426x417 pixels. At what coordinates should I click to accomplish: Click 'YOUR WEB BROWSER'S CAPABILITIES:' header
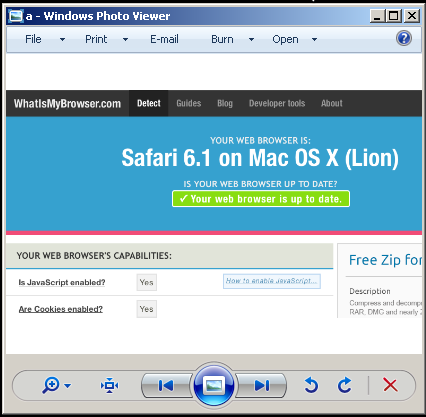pos(94,256)
